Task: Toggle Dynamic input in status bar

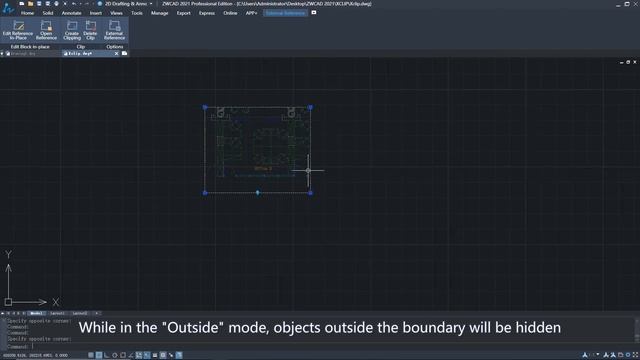Action: (147, 355)
